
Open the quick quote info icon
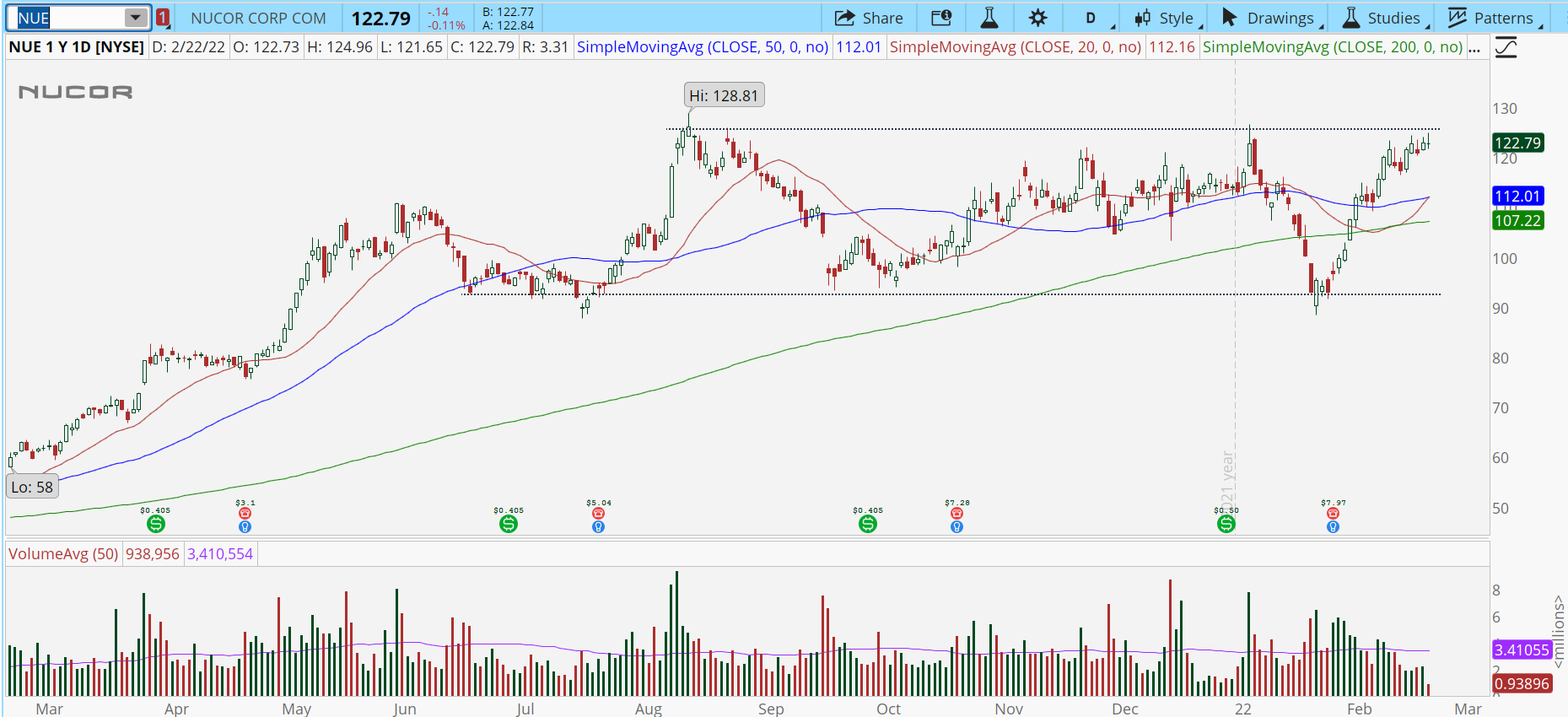941,18
